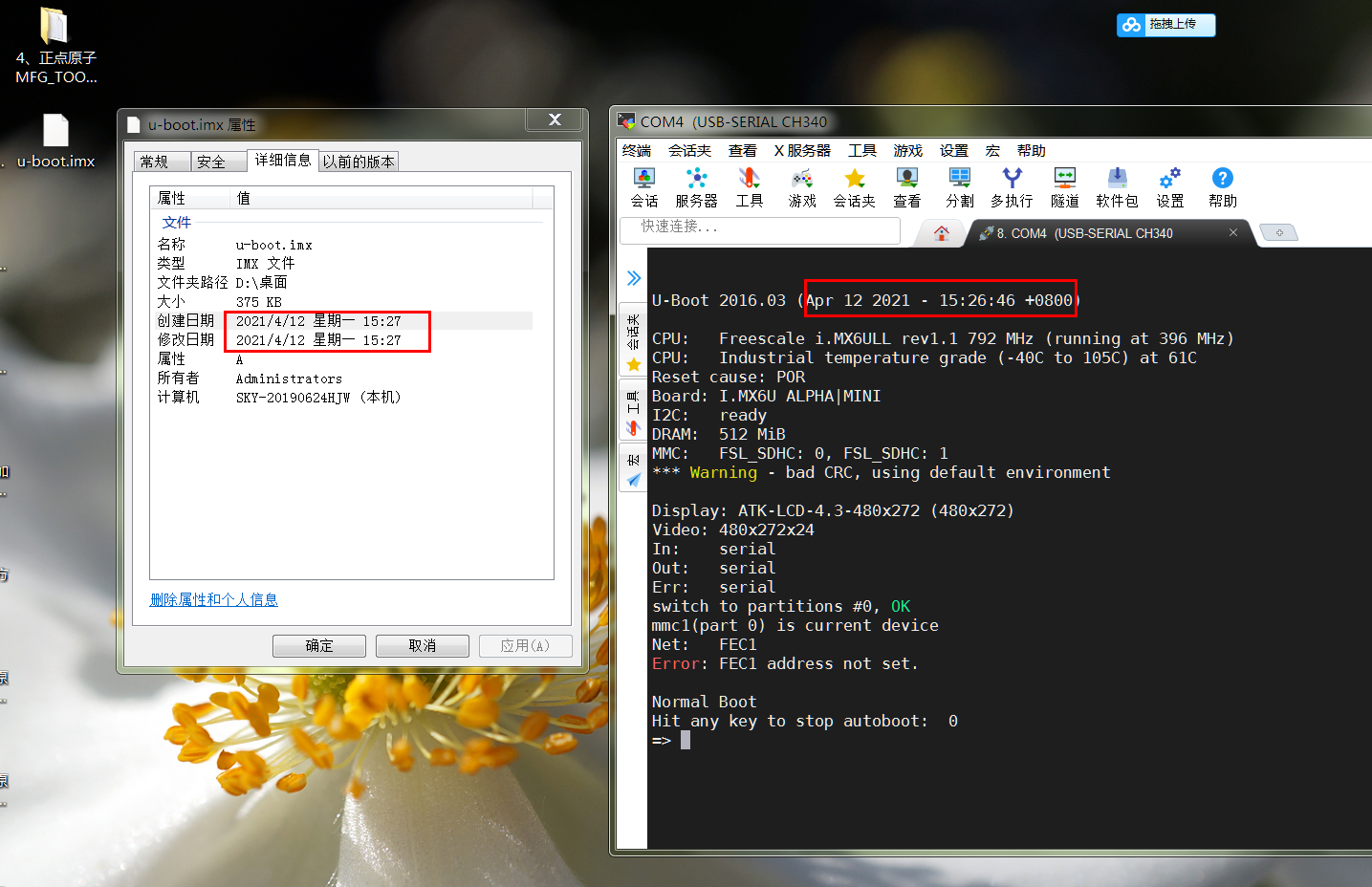Expand the sidebar with the blue chevron
This screenshot has width=1372, height=887.
click(633, 278)
